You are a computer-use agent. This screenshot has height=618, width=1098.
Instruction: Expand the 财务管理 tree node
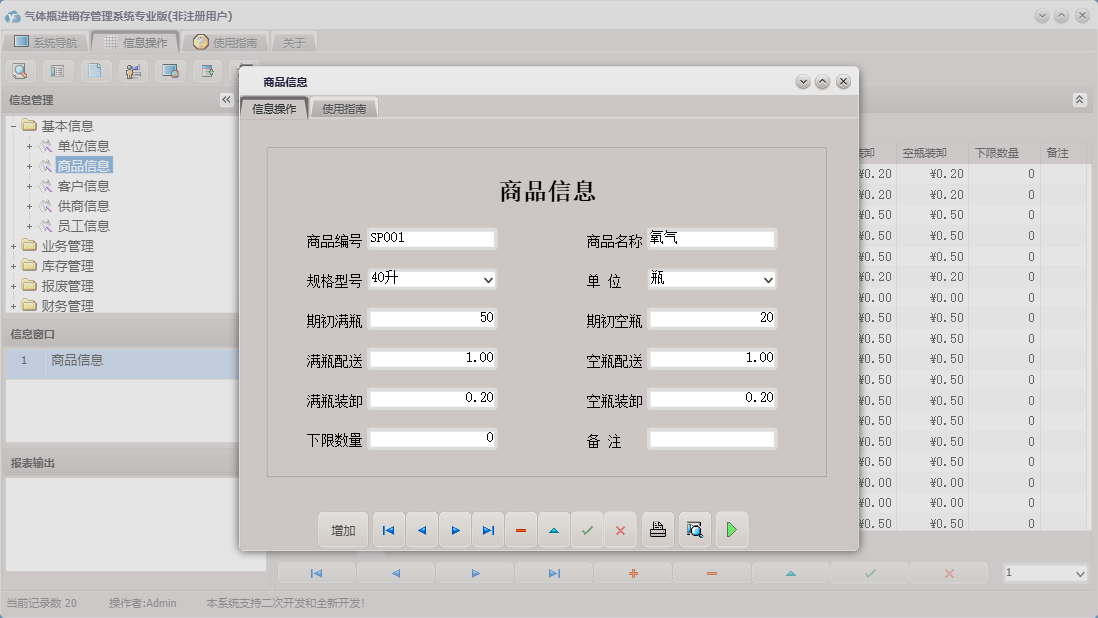point(13,305)
